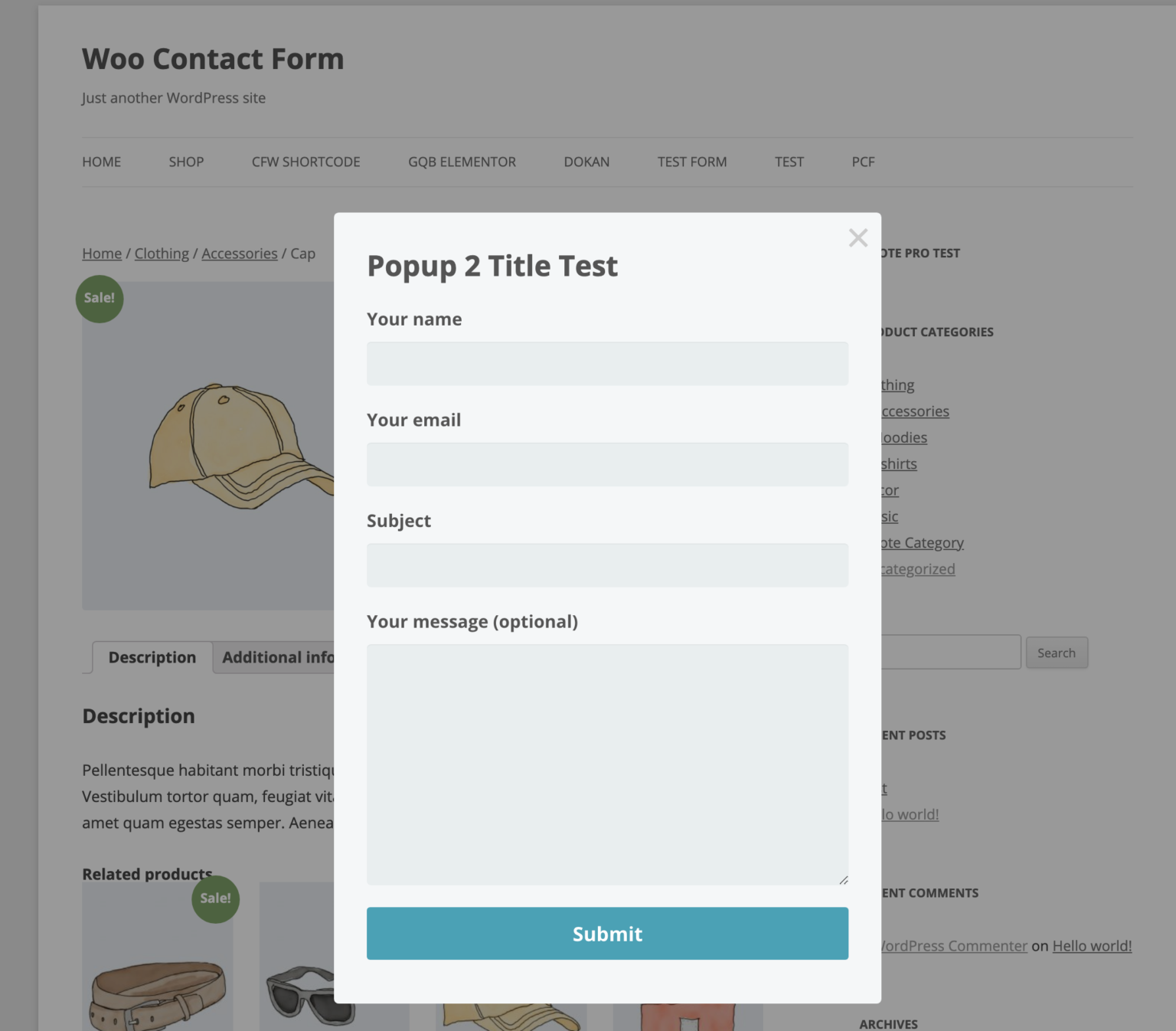Navigate to DOKAN menu item

point(586,162)
